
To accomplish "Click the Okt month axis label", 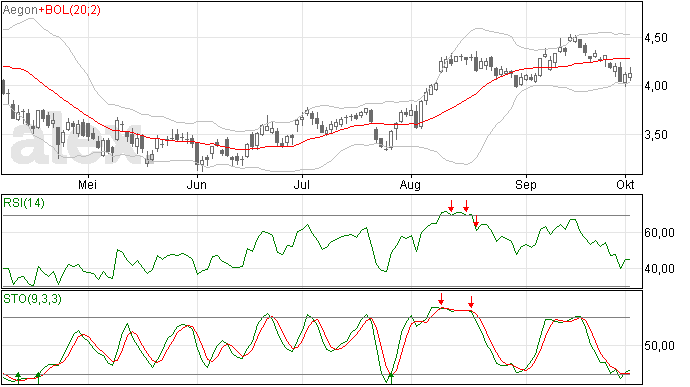I will (x=625, y=185).
